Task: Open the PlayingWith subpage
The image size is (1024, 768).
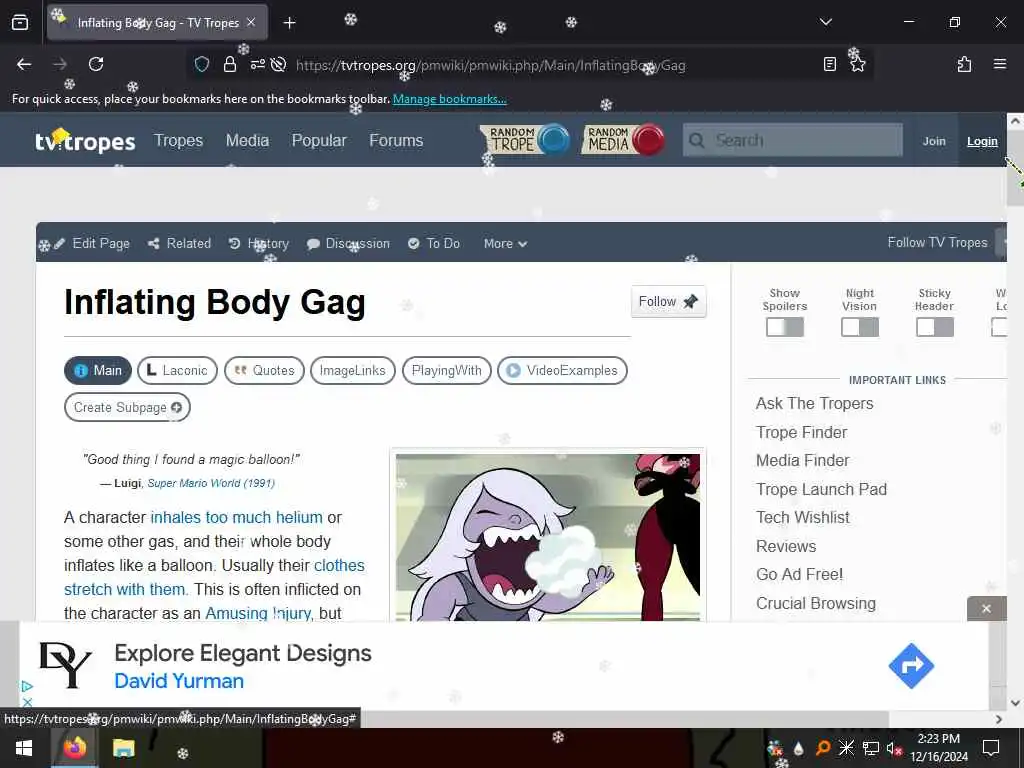Action: pos(447,370)
